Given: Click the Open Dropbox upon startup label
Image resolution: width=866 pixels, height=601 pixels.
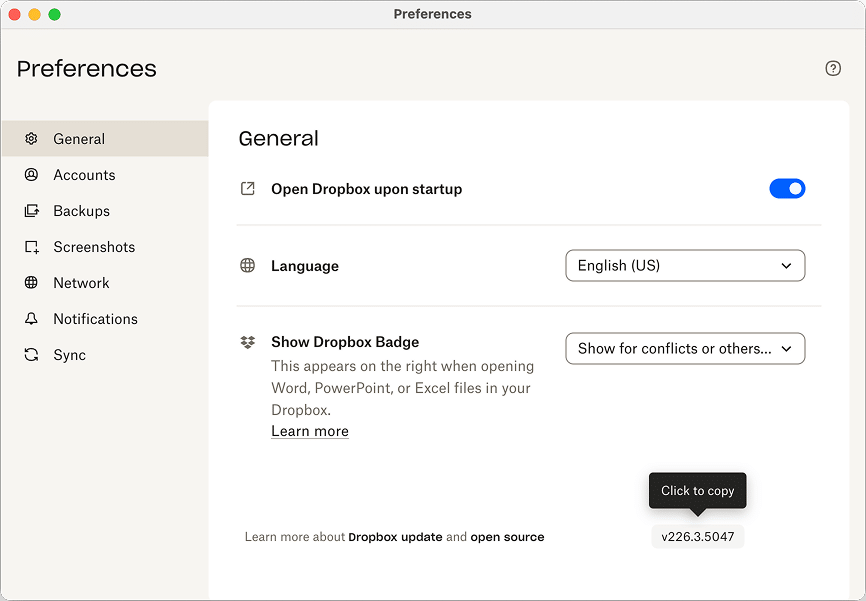Looking at the screenshot, I should 367,189.
